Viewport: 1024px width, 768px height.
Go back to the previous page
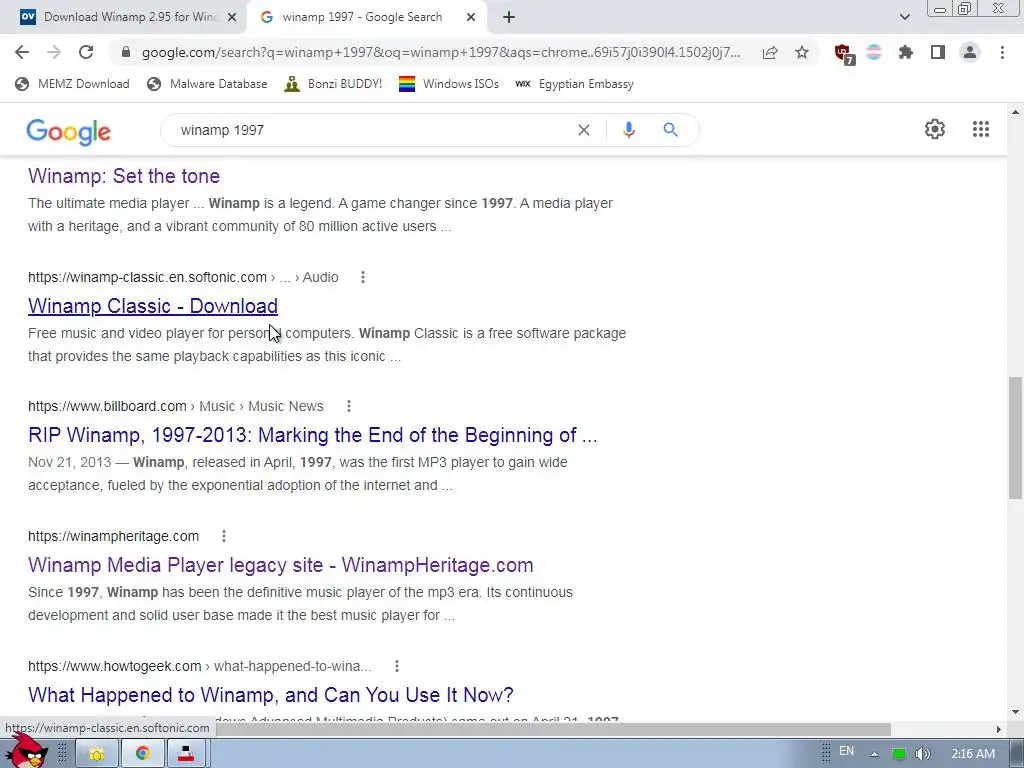(22, 52)
